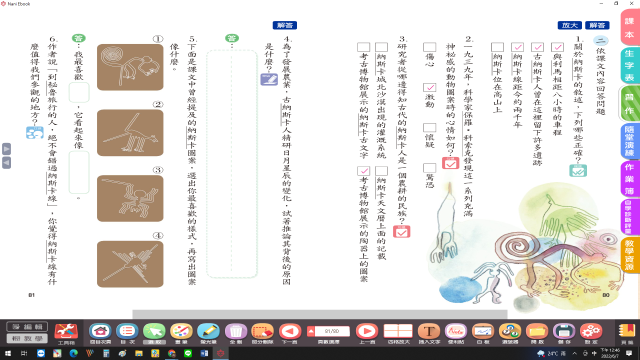Click the horizontal scrollbar below the page

tap(320, 314)
